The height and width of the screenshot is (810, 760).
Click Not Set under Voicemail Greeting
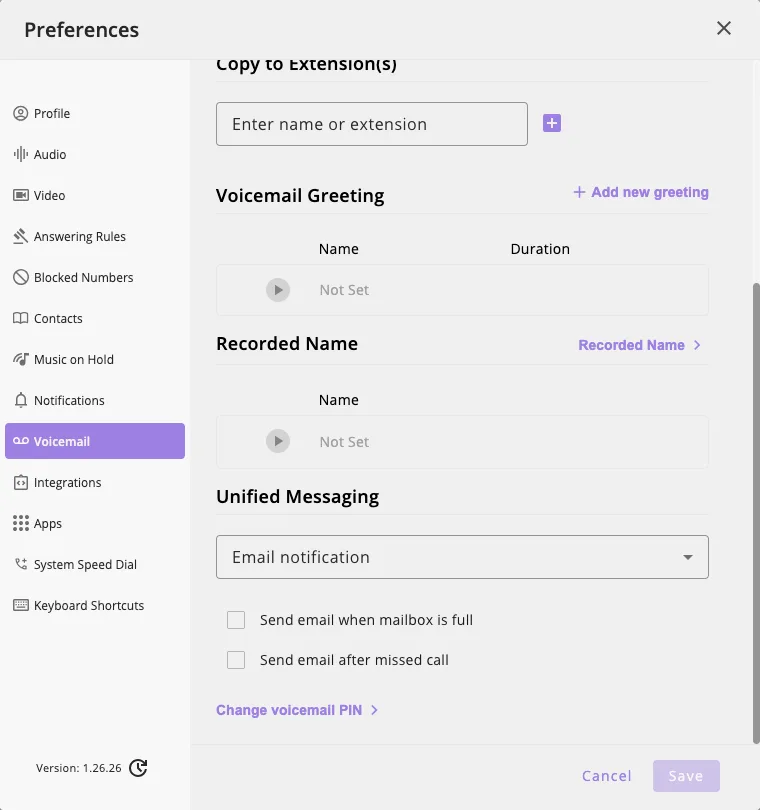(344, 290)
